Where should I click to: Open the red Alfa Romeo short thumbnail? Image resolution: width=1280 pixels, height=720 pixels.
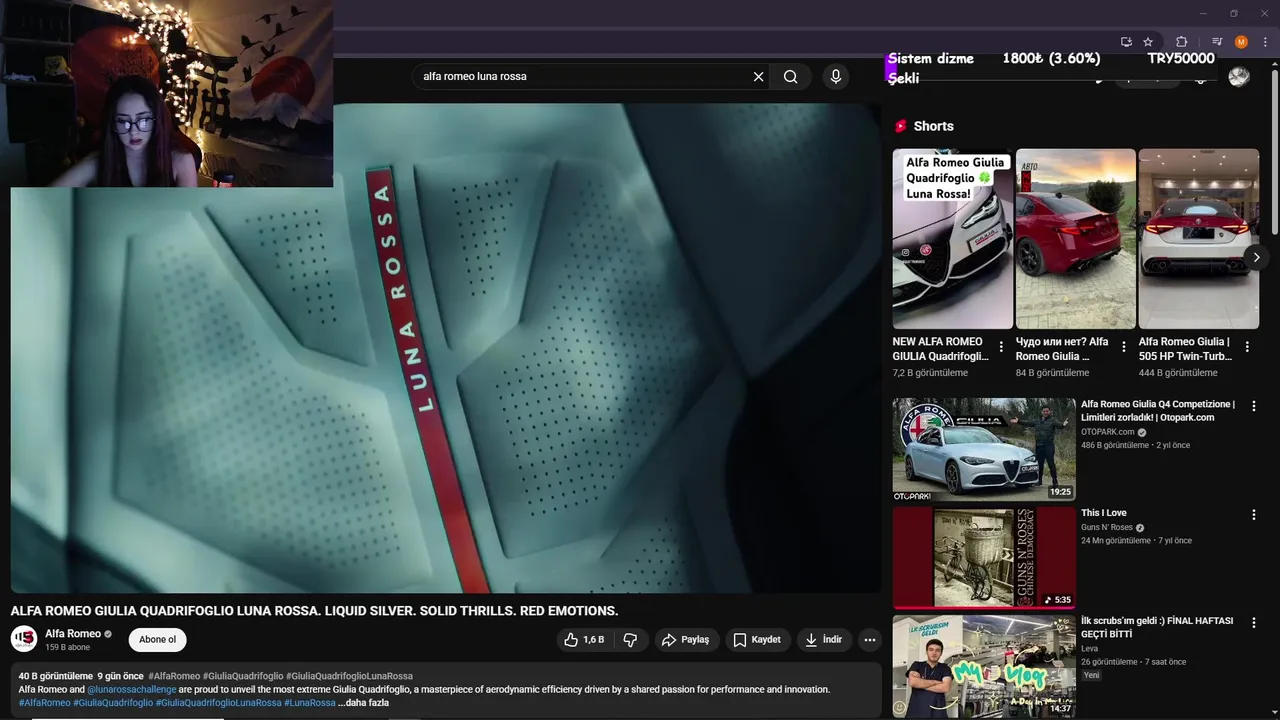pos(1076,239)
